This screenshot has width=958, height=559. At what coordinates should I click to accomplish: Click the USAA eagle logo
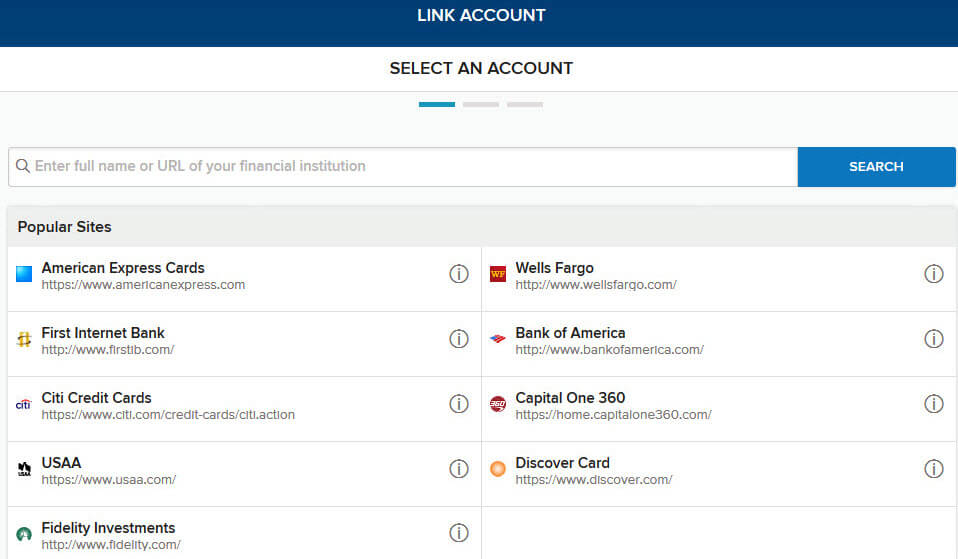24,469
